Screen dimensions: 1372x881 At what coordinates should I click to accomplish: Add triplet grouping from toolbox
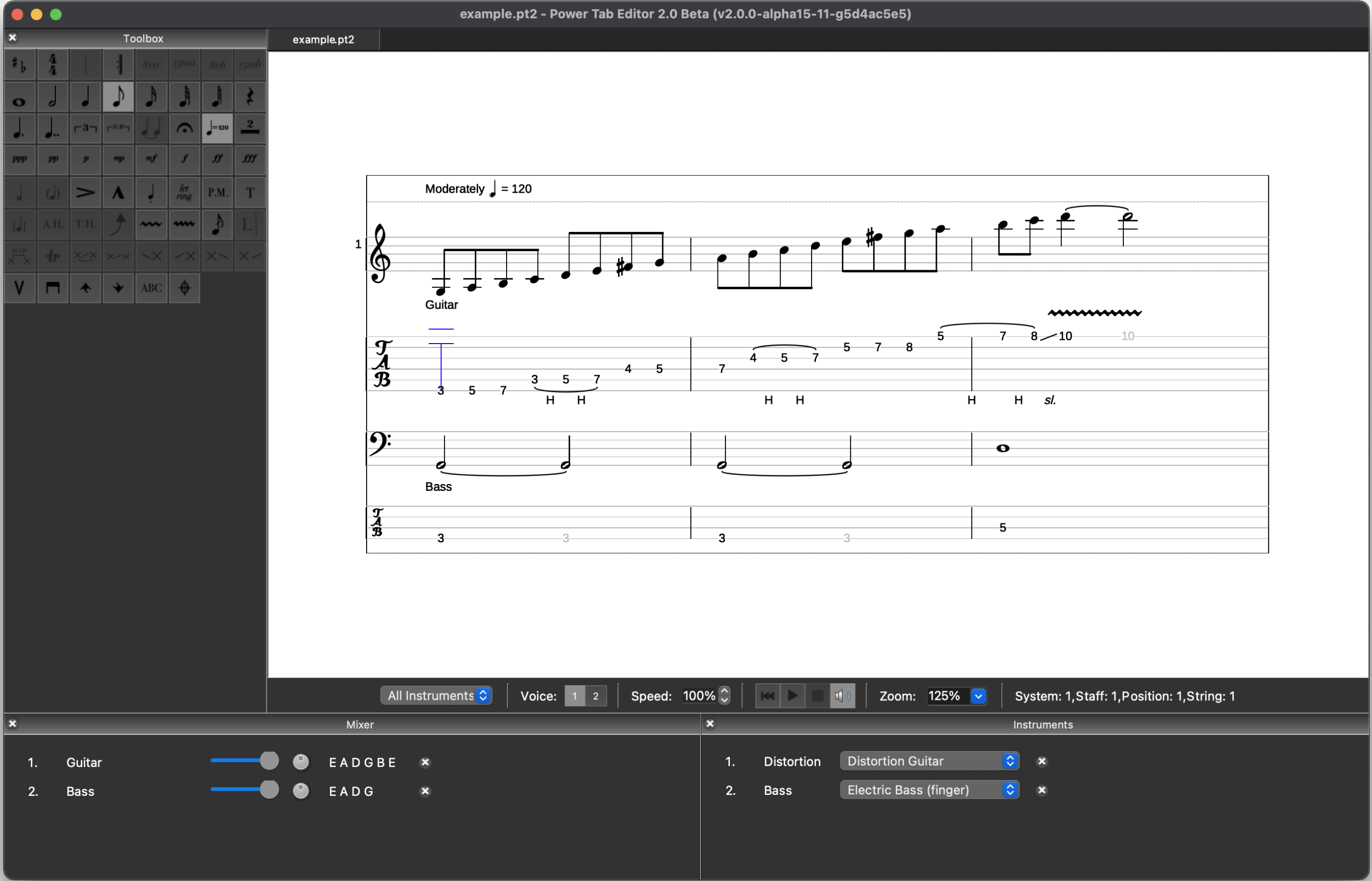click(x=85, y=128)
